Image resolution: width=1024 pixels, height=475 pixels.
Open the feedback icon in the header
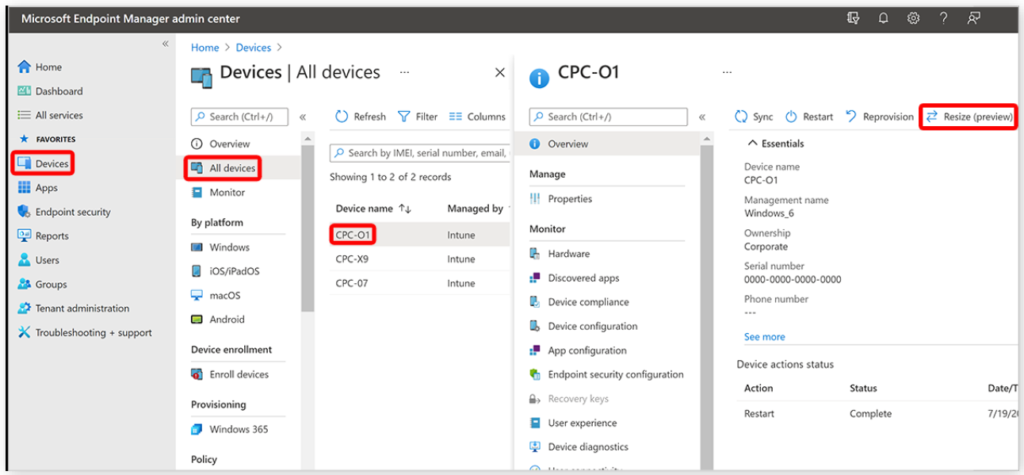point(974,18)
